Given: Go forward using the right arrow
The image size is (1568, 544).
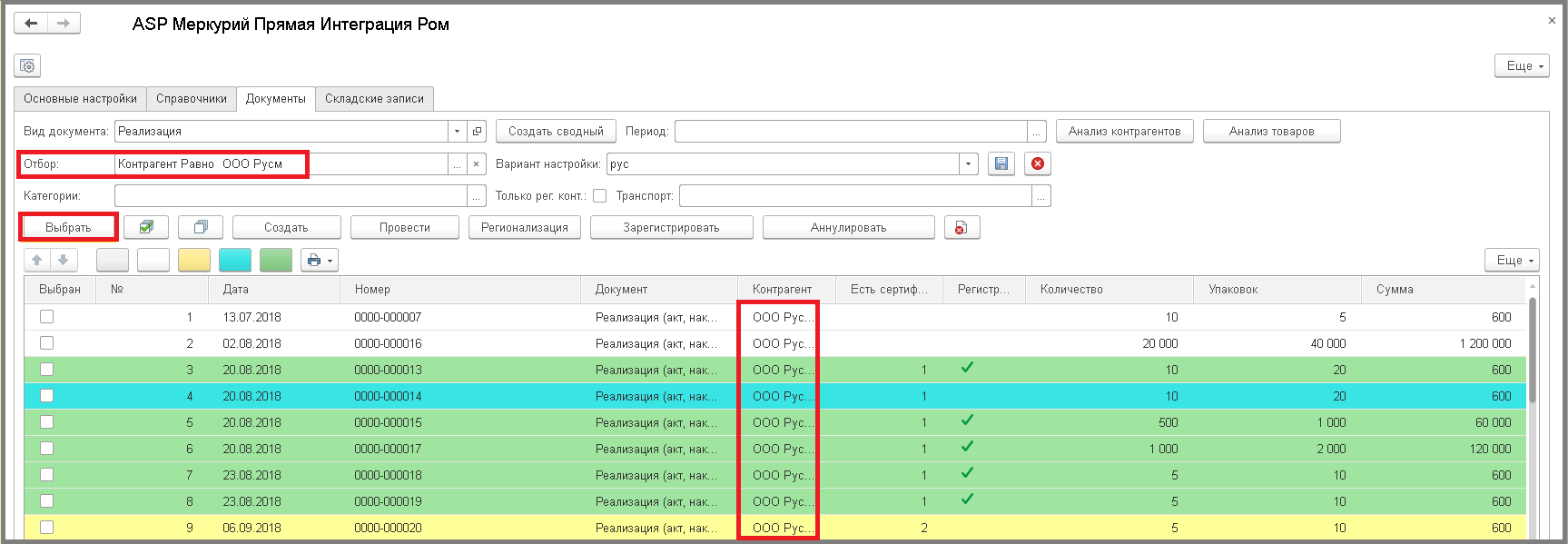Looking at the screenshot, I should 64,24.
